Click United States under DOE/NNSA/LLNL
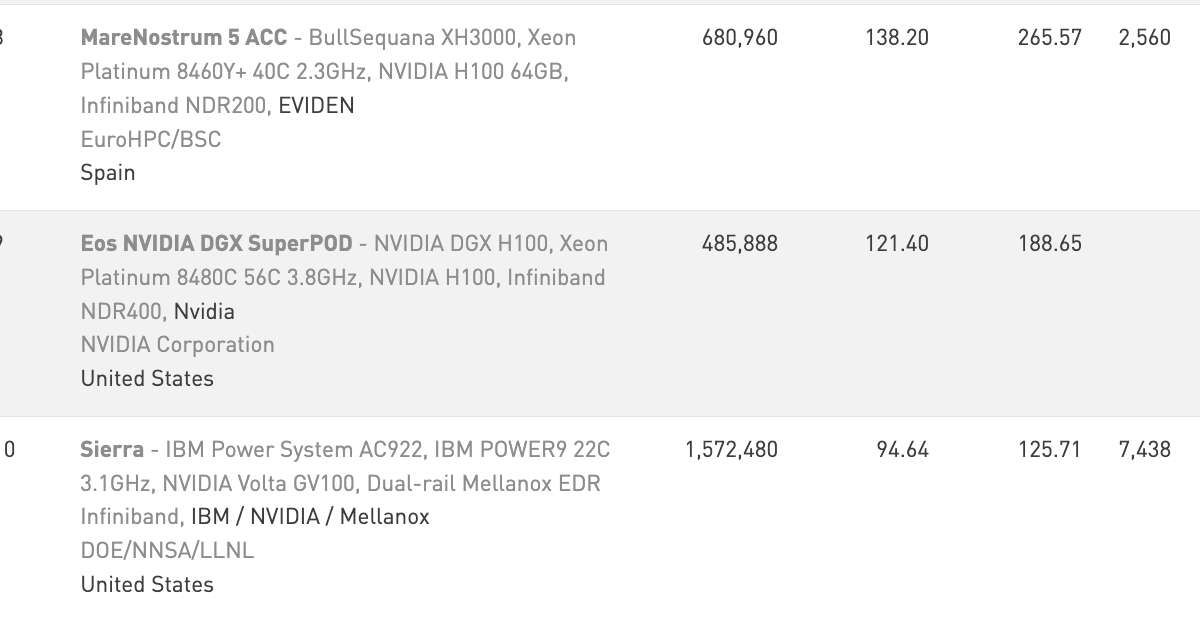Screen dimensions: 1200x620 tap(147, 585)
